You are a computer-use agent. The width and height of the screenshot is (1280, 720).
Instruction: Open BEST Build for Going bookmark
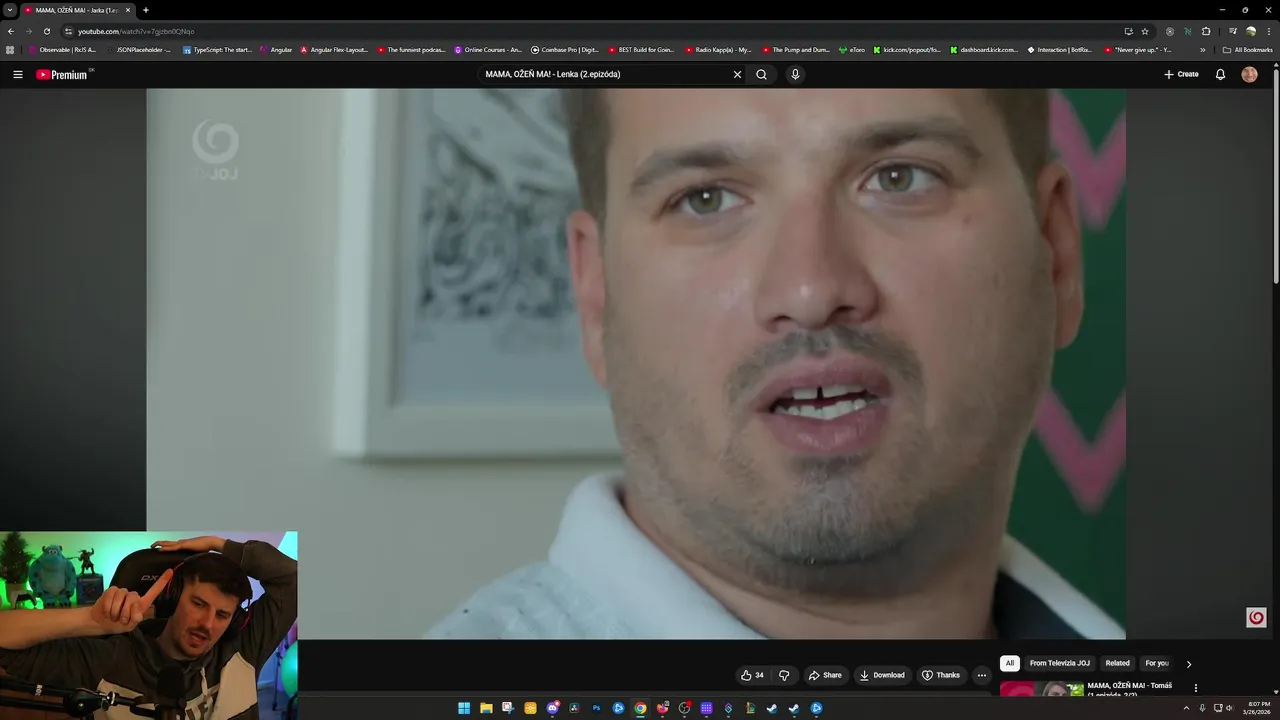click(x=642, y=49)
